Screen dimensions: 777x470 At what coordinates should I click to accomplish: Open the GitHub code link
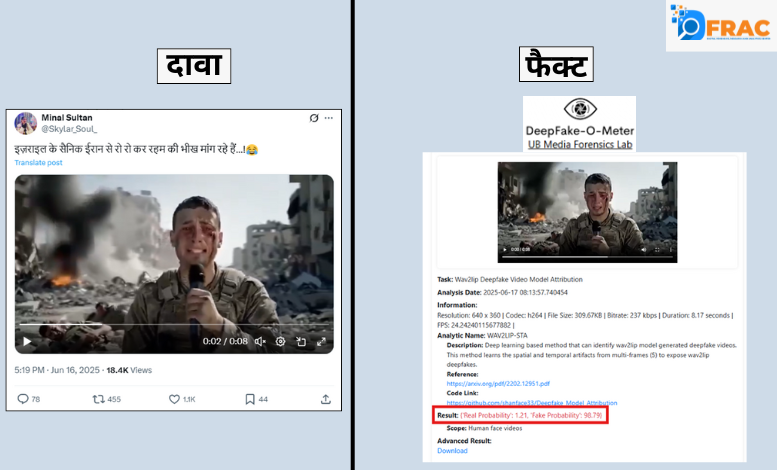(x=522, y=402)
